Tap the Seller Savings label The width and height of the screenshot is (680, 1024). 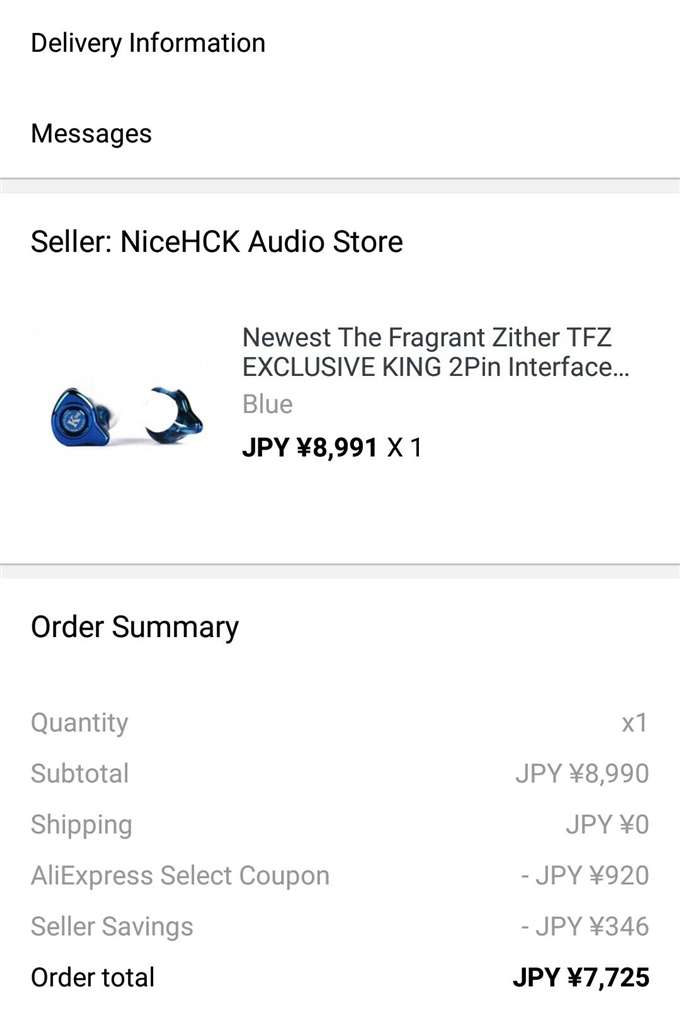[112, 927]
